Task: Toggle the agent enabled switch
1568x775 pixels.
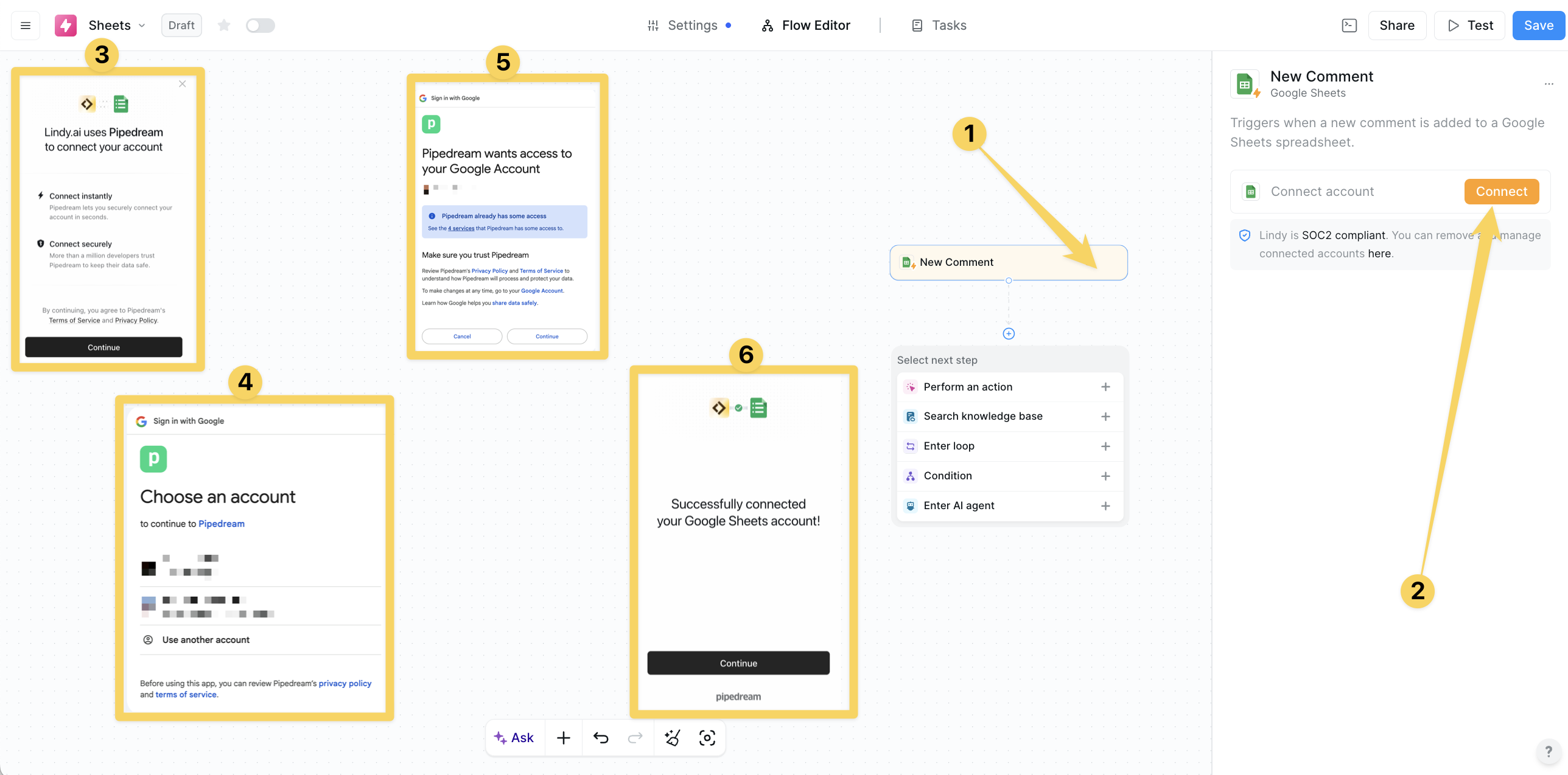Action: coord(260,26)
